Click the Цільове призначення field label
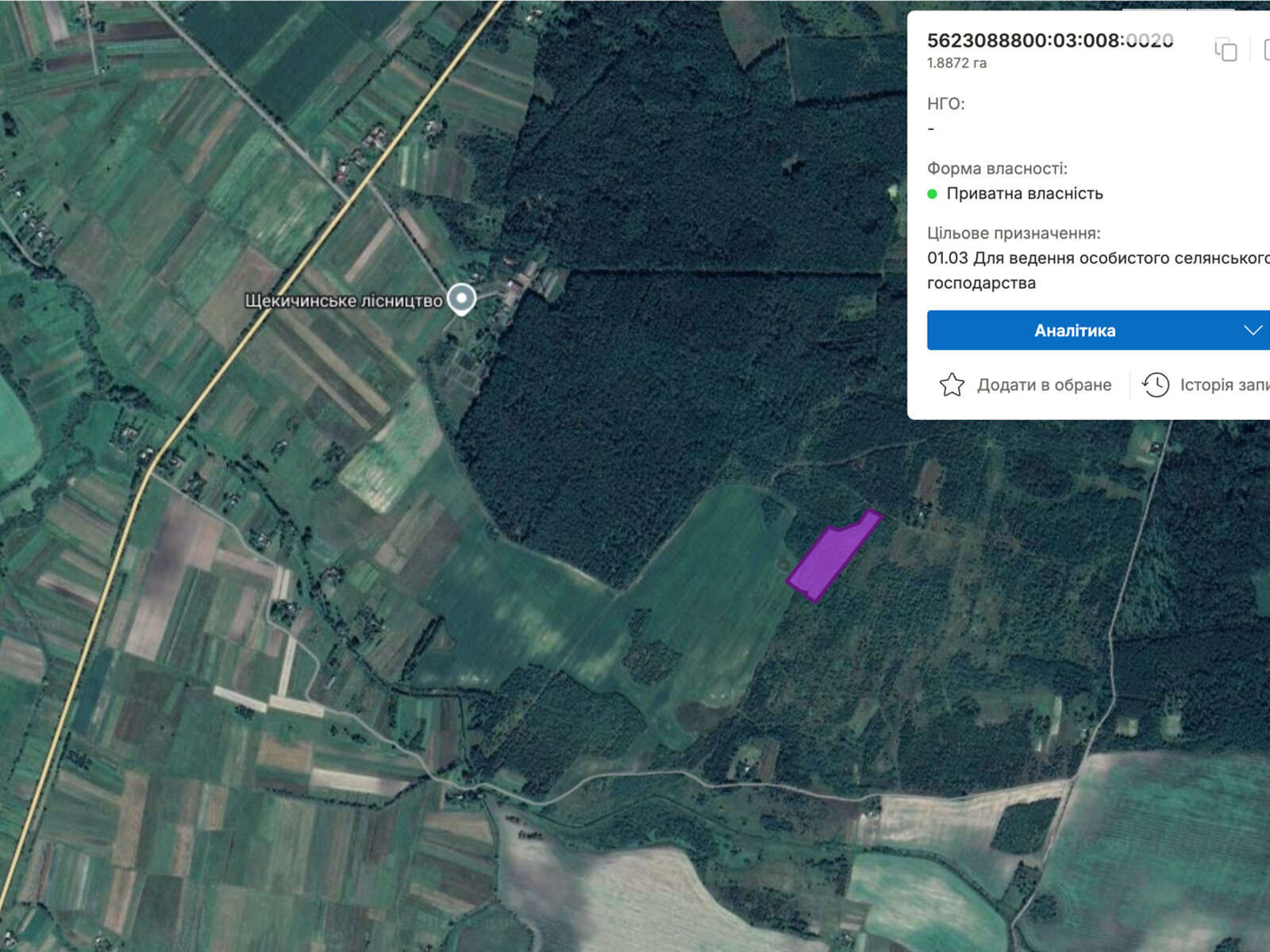Image resolution: width=1270 pixels, height=952 pixels. click(1013, 233)
